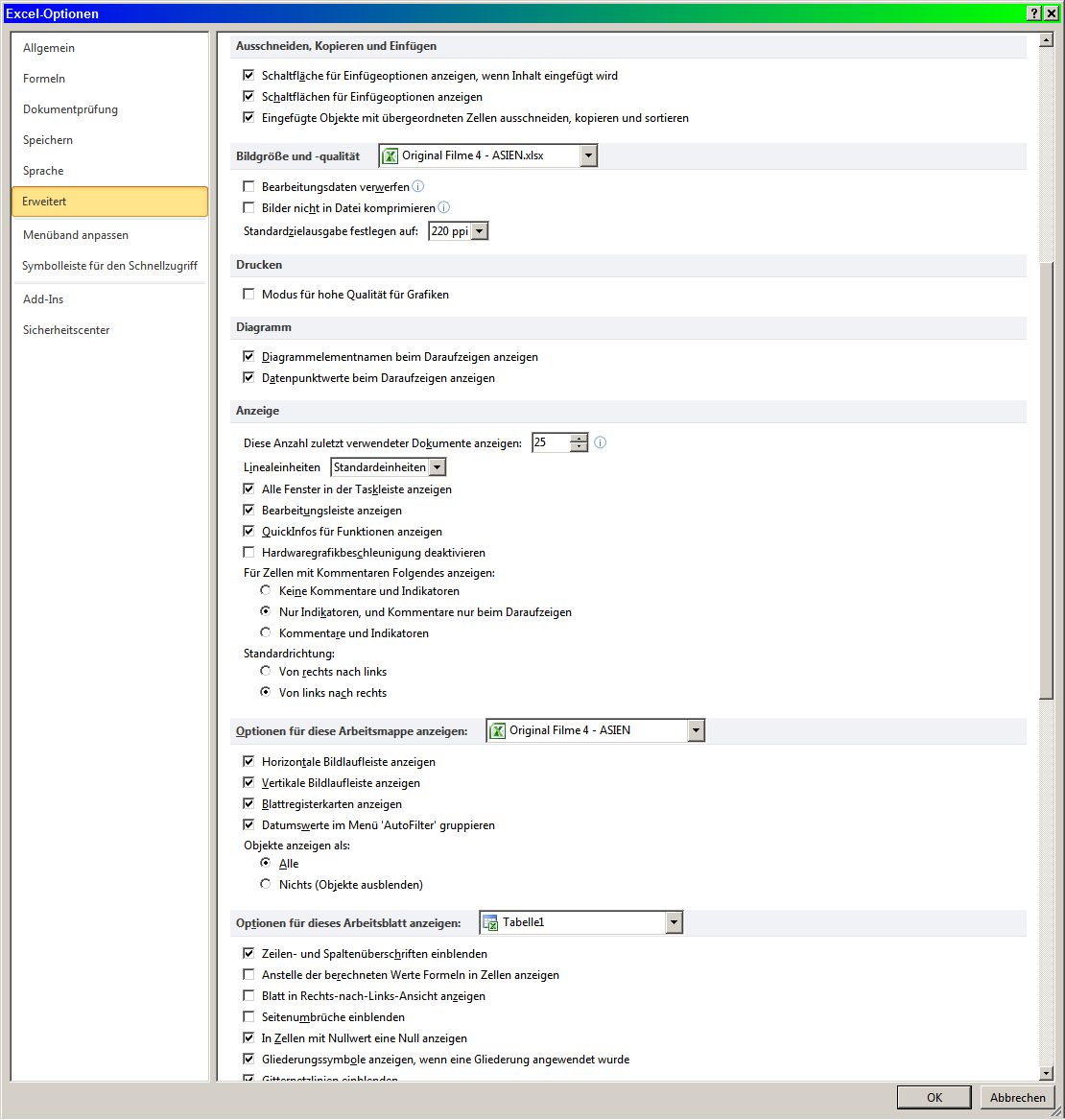Open Tabelle1 worksheet dropdown
This screenshot has height=1120, width=1065.
[x=674, y=923]
